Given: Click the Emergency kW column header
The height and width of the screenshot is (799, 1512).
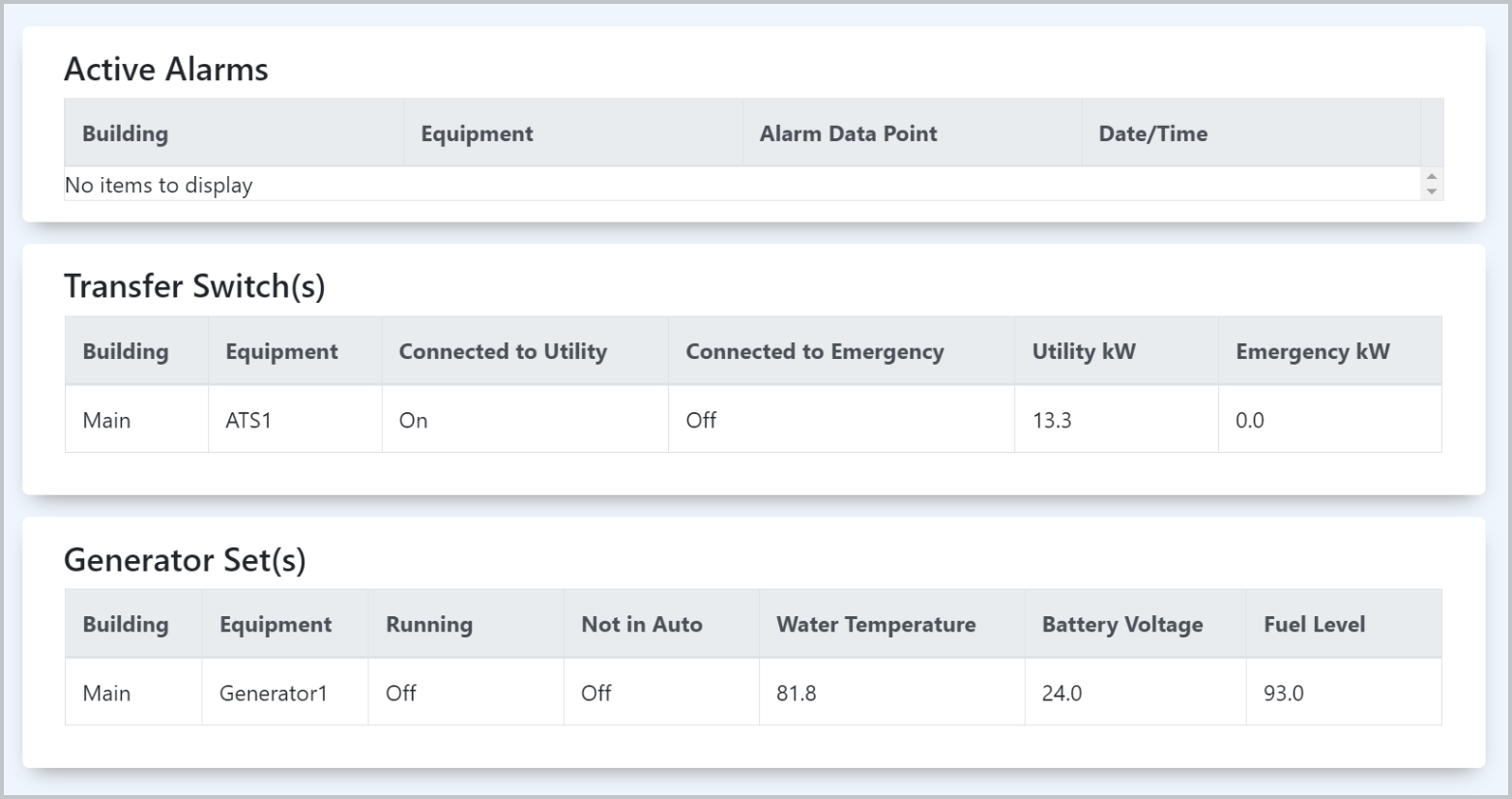Looking at the screenshot, I should pos(1312,351).
